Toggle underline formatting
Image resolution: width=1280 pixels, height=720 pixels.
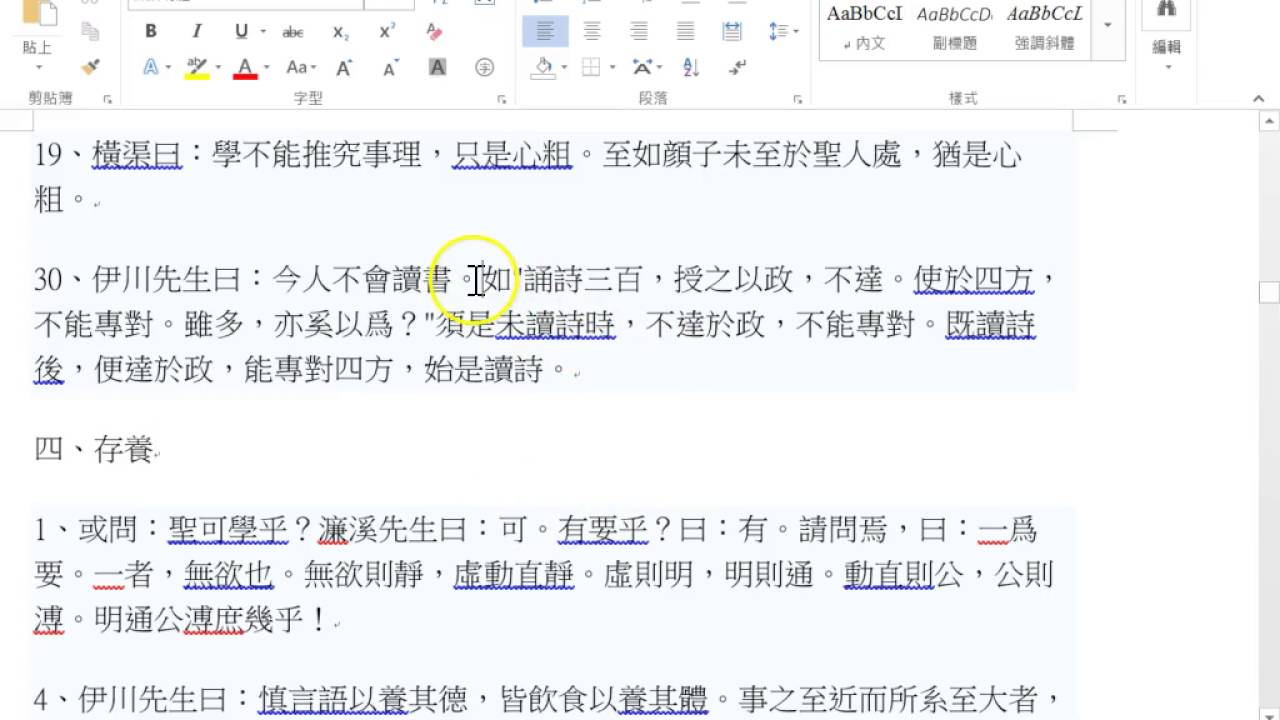pos(241,31)
